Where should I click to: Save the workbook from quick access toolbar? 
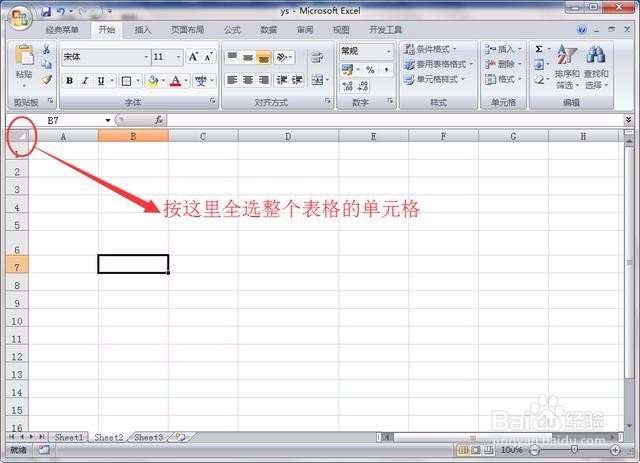pos(46,11)
